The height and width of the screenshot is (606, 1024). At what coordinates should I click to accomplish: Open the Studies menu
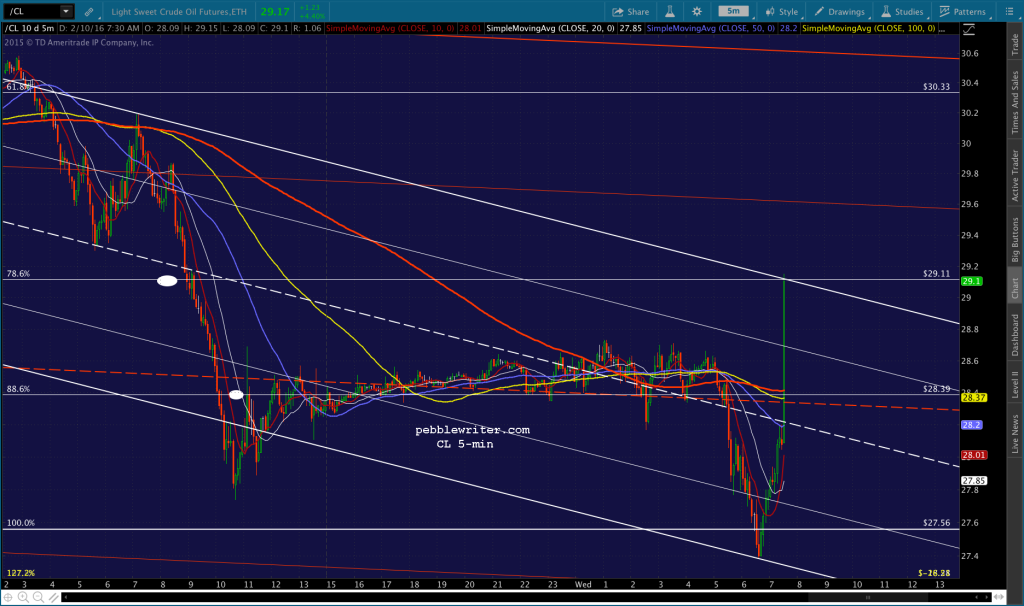point(903,12)
